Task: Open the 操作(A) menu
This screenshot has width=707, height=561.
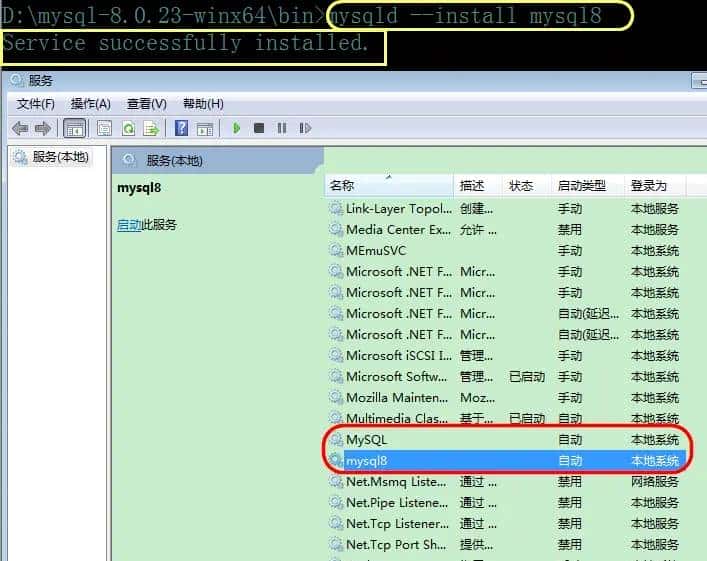Action: click(91, 104)
